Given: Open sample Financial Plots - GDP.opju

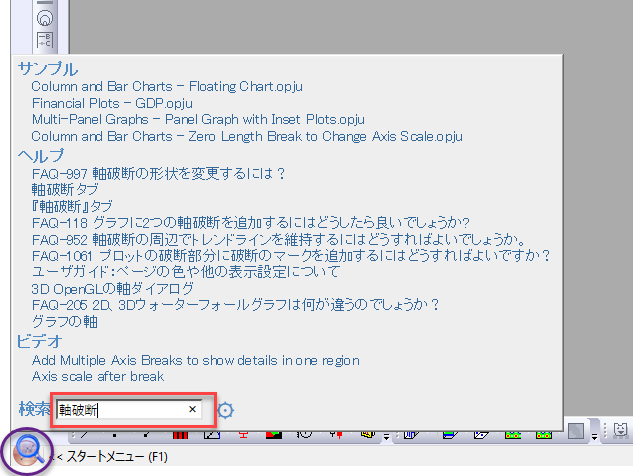Looking at the screenshot, I should [x=112, y=103].
